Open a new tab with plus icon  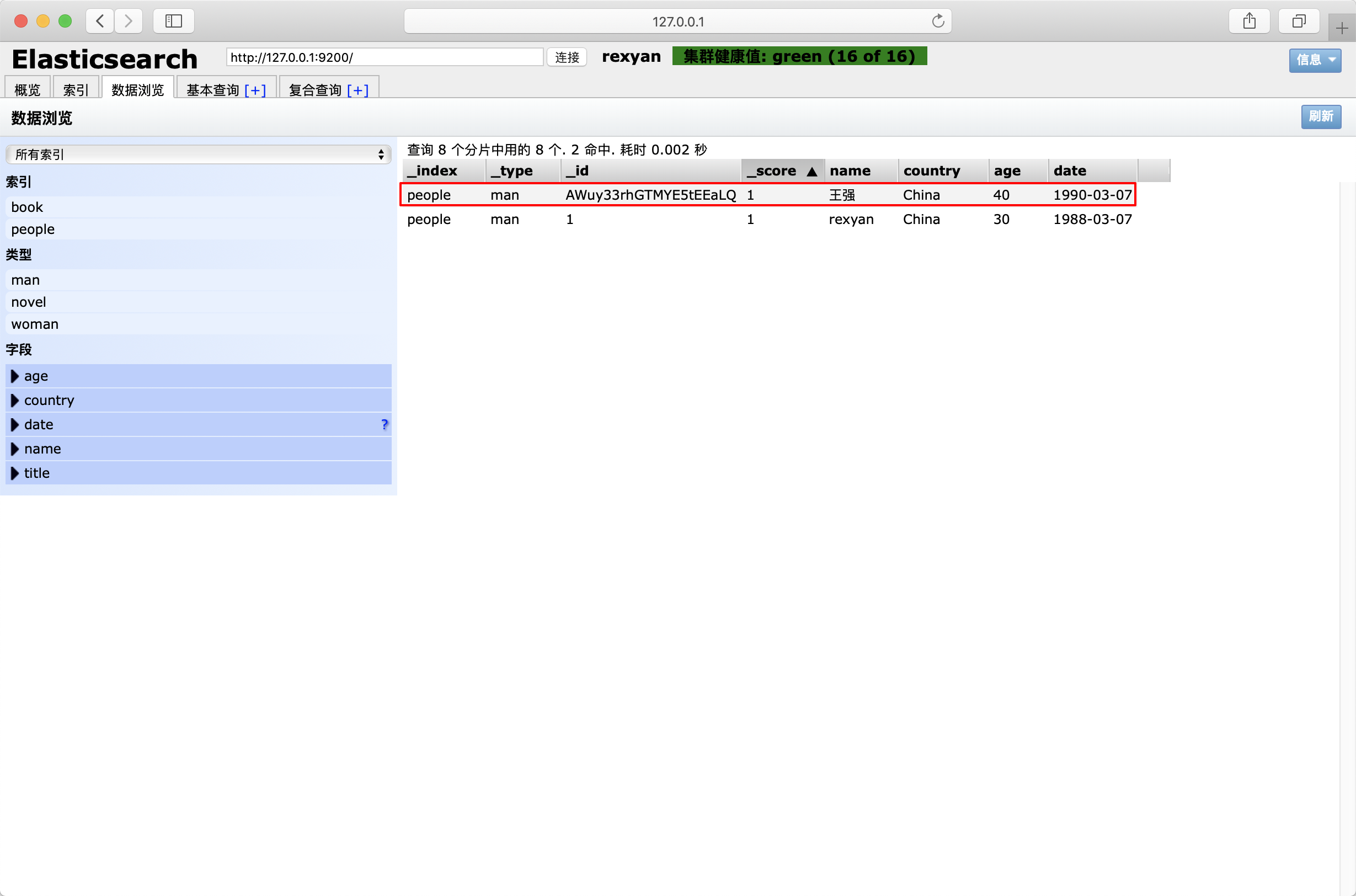click(x=1342, y=28)
